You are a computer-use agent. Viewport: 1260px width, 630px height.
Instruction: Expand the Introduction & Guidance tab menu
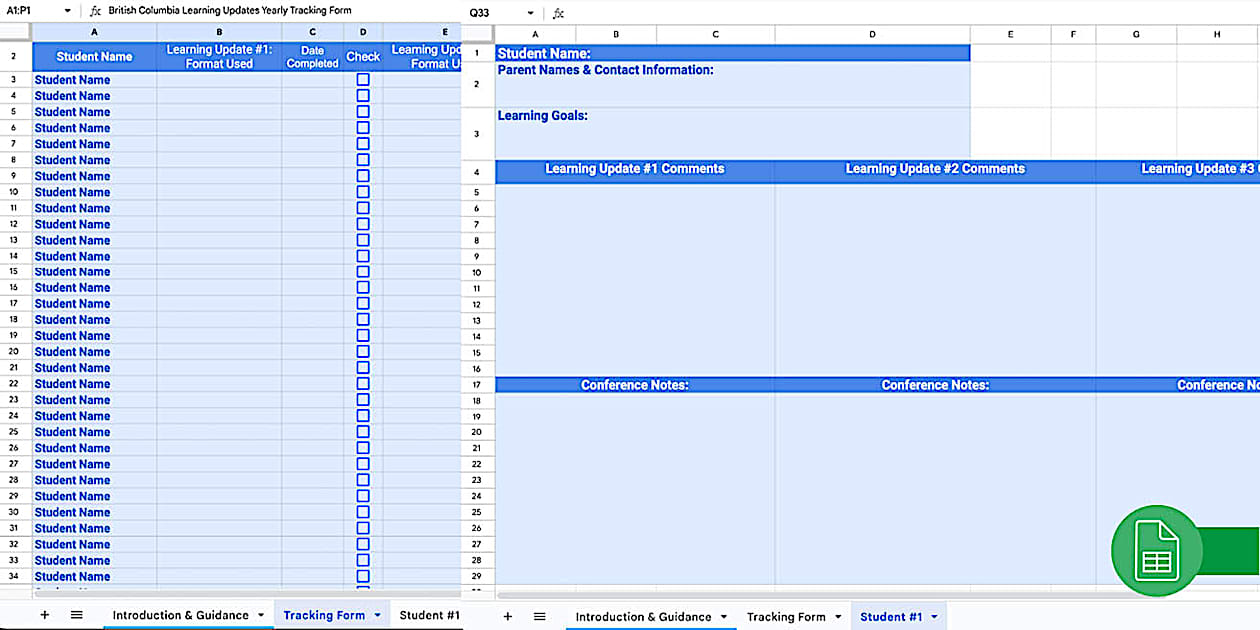(261, 615)
